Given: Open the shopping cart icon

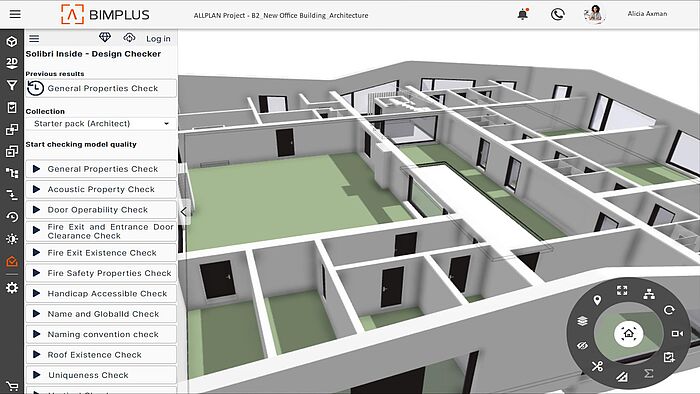Looking at the screenshot, I should (12, 386).
